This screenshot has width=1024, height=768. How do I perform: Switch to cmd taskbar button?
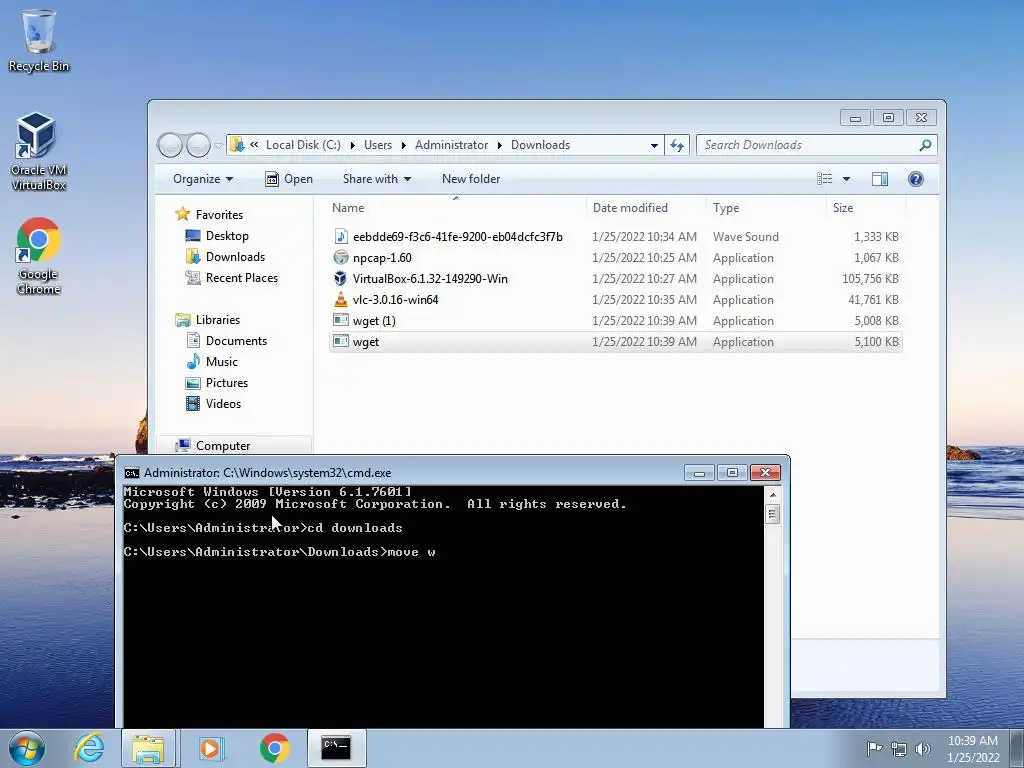(x=336, y=748)
